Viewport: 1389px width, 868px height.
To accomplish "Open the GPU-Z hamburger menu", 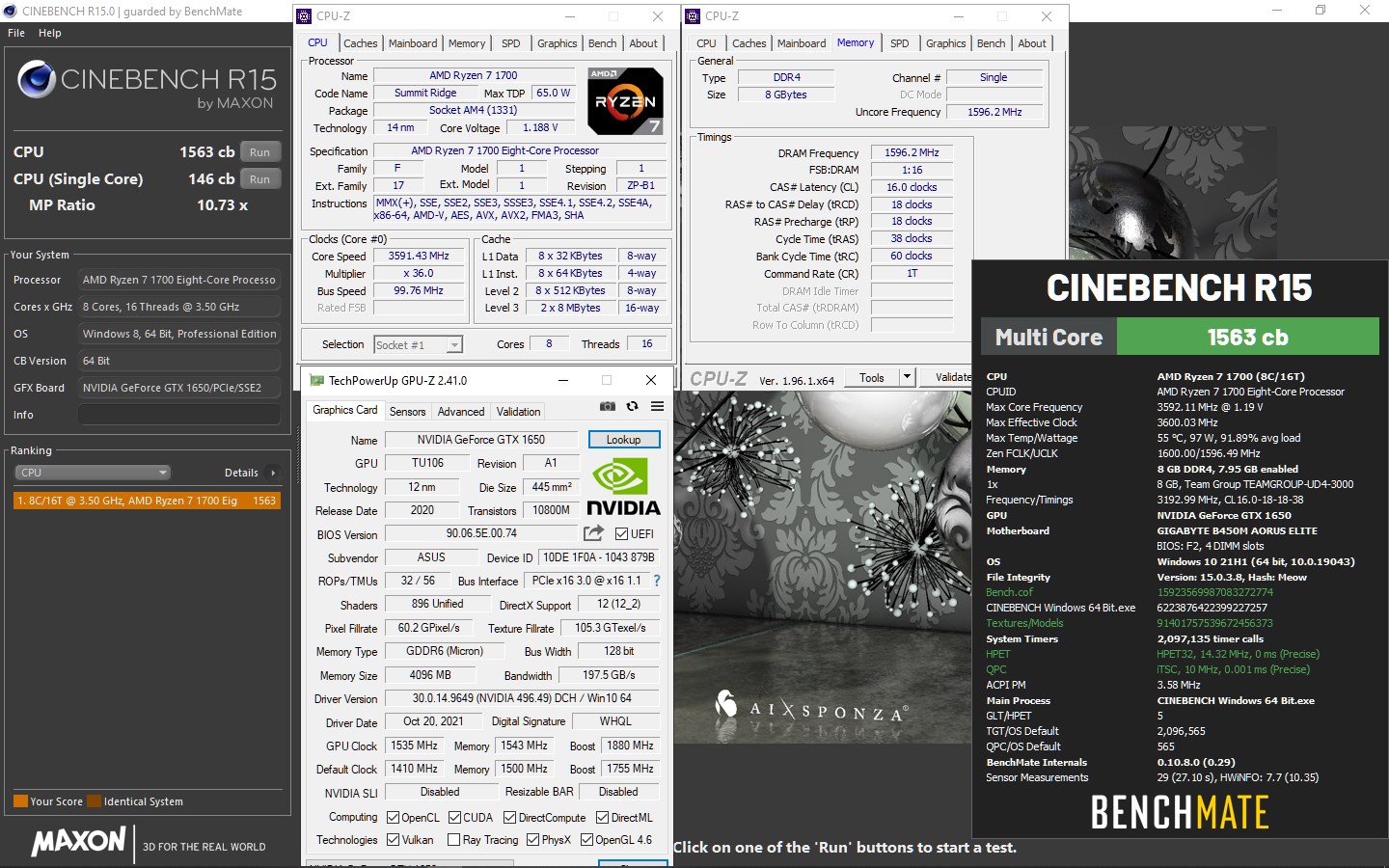I will point(657,406).
